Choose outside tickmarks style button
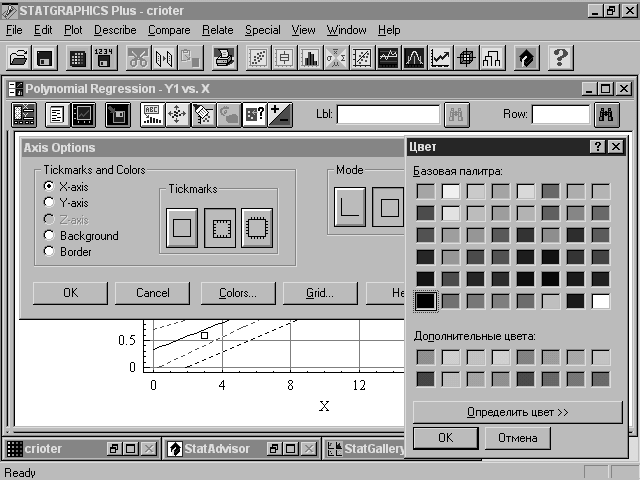The height and width of the screenshot is (480, 640). [257, 228]
